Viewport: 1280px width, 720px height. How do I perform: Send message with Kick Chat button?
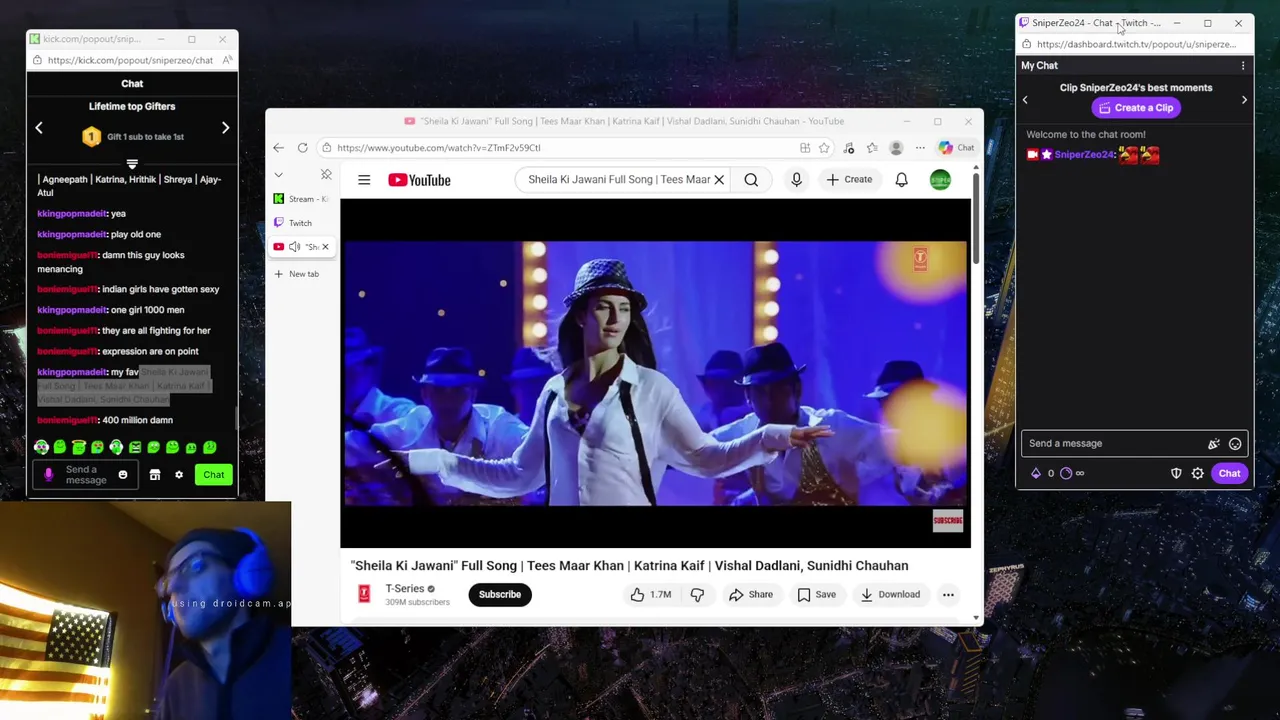tap(214, 475)
